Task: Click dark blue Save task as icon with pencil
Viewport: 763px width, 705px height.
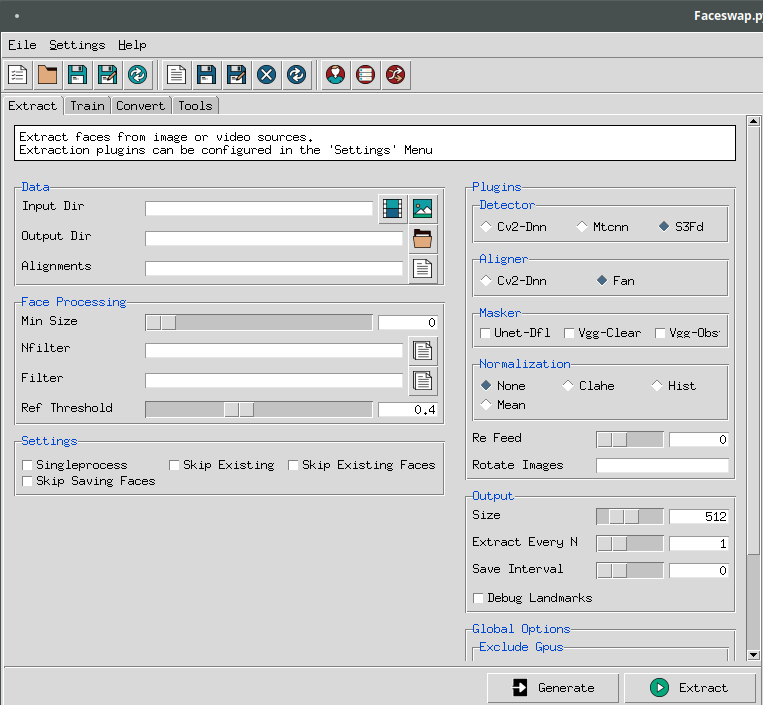Action: pyautogui.click(x=236, y=75)
